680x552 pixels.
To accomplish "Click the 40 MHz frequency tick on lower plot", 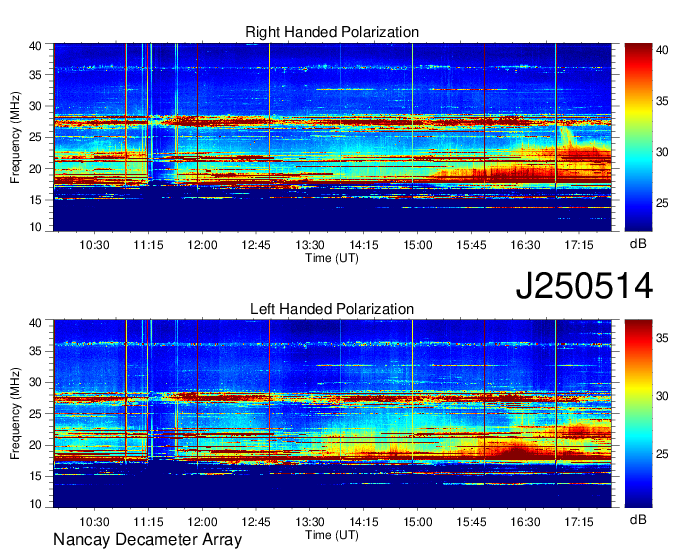I will 35,323.
